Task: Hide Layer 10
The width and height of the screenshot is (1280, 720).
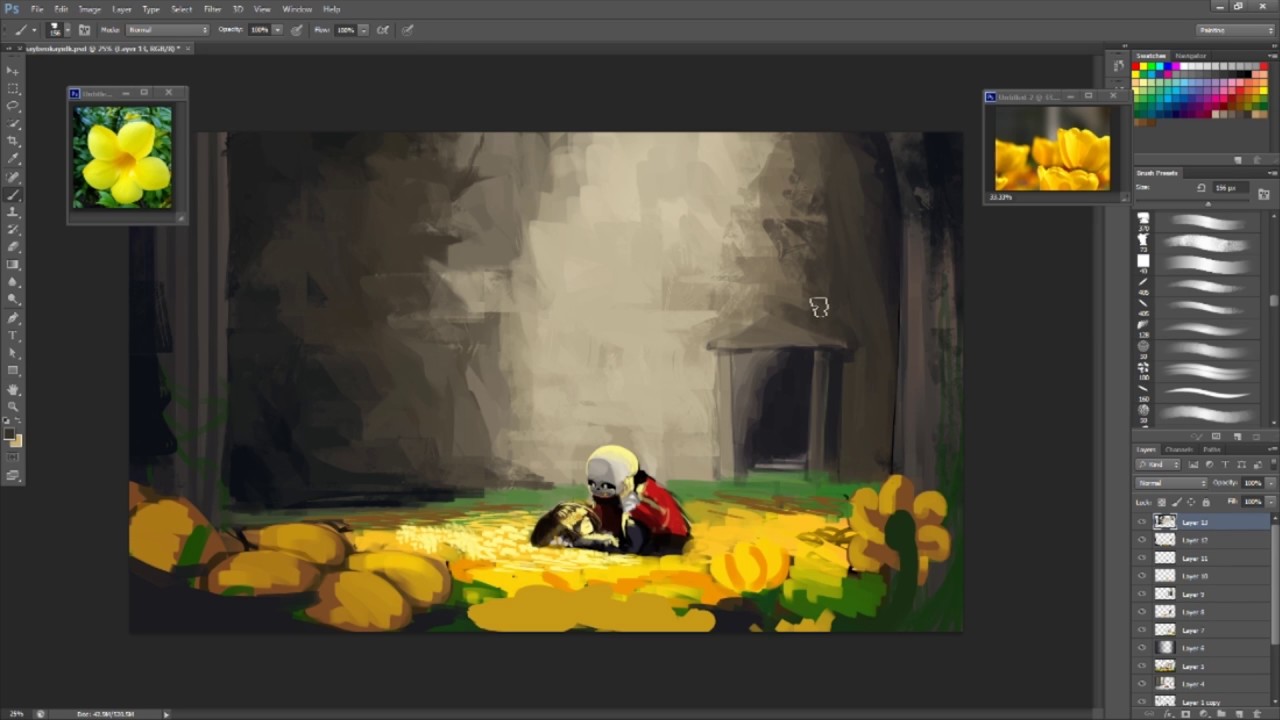Action: [x=1142, y=576]
